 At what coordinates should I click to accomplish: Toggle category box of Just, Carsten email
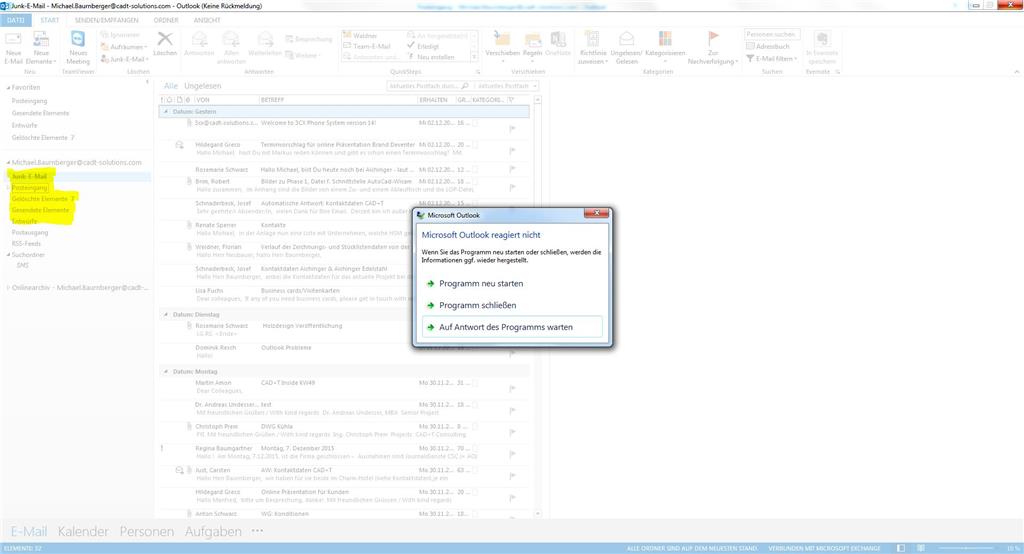coord(475,470)
